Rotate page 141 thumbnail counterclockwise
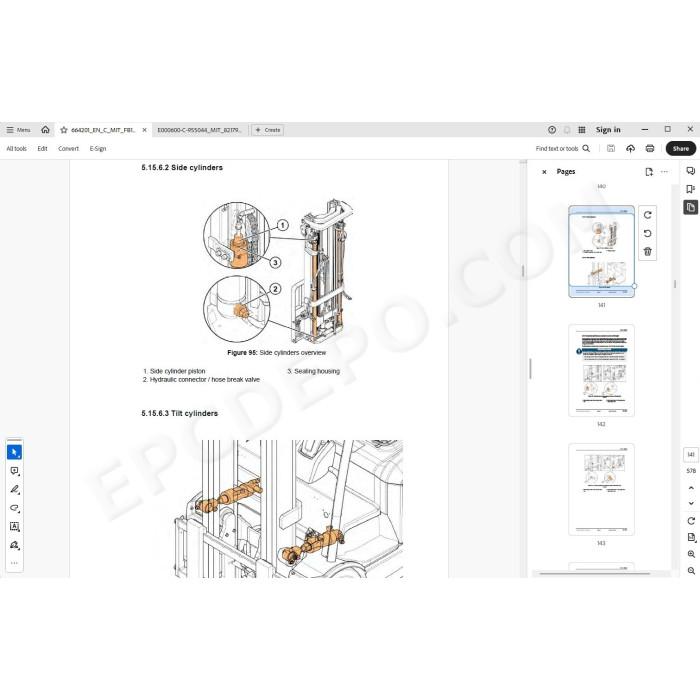This screenshot has height=700, width=700. [x=648, y=233]
